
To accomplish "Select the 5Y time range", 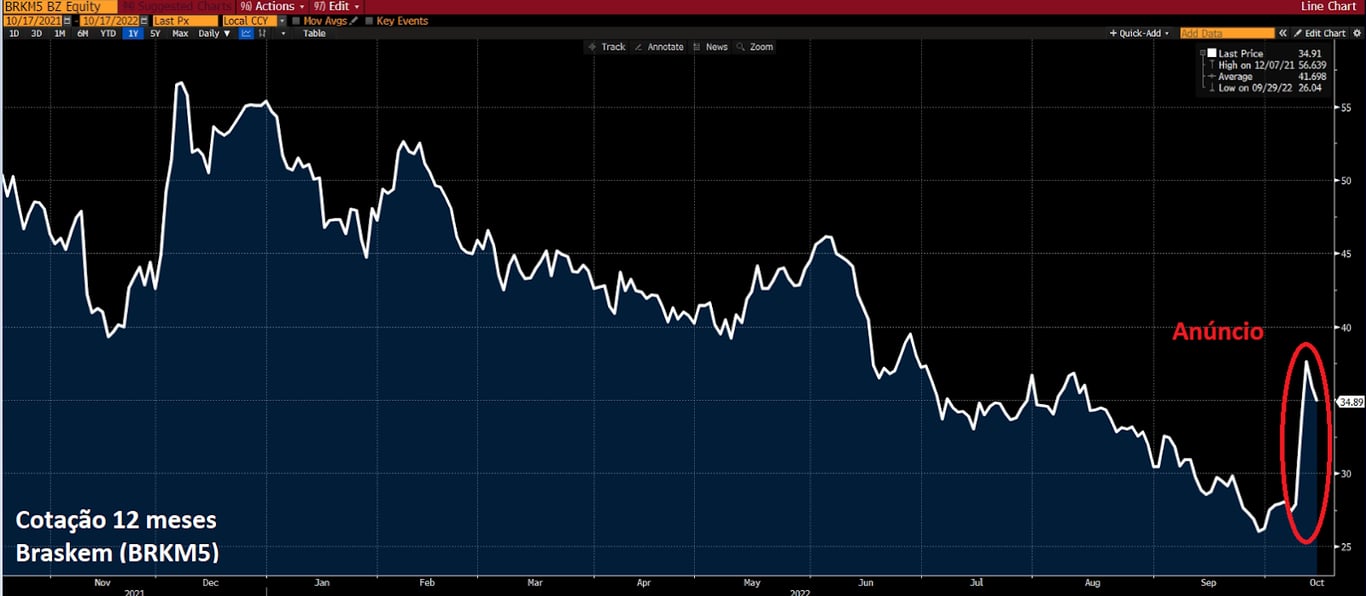I will 155,33.
